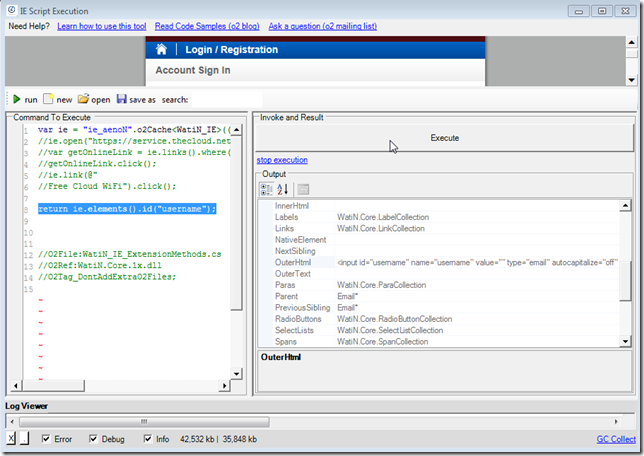Viewport: 644px width, 456px height.
Task: Select the RadioButtons property row
Action: [x=299, y=319]
